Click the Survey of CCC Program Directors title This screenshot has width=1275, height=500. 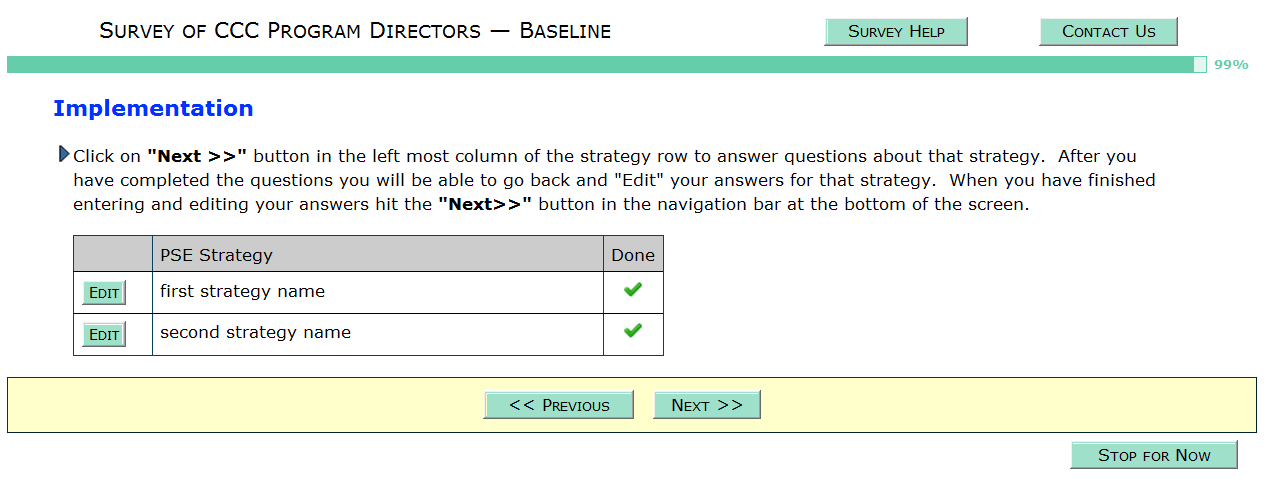355,31
